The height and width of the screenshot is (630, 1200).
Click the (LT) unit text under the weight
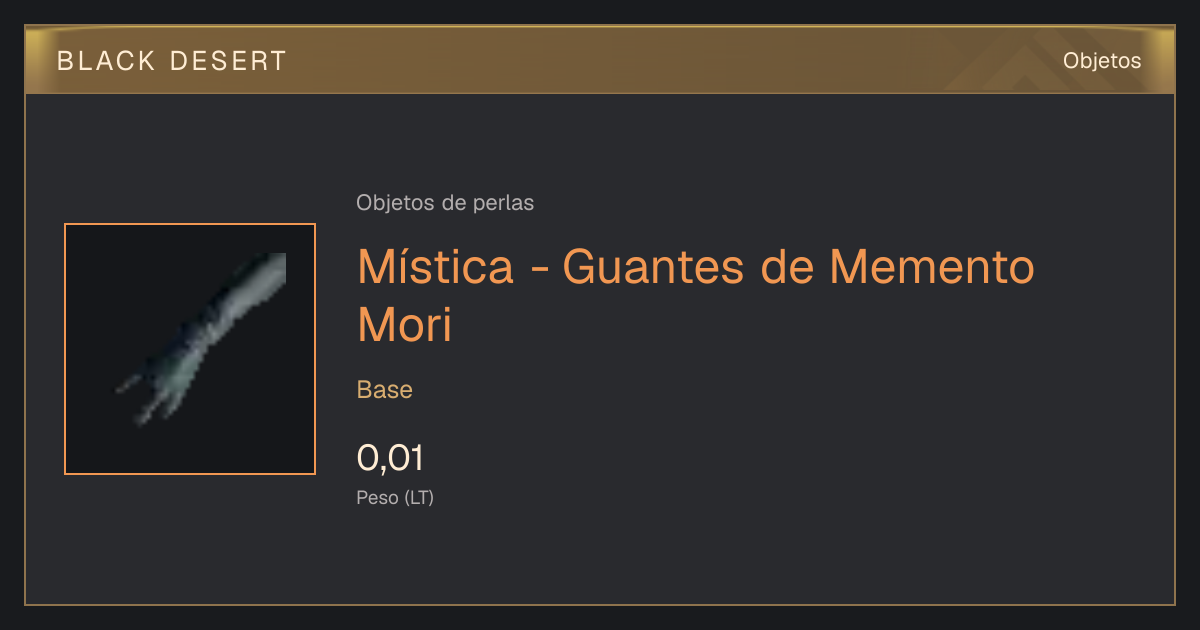click(x=419, y=497)
